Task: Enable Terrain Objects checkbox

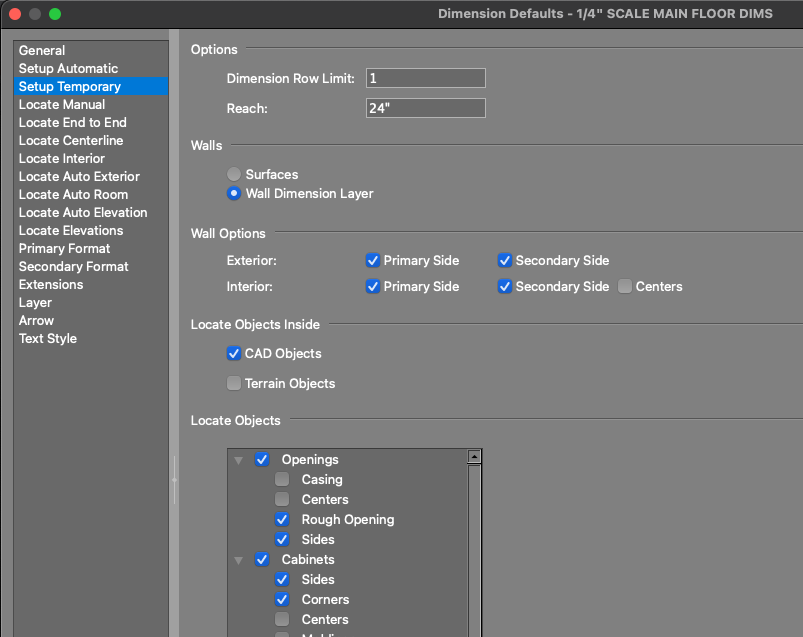Action: (234, 384)
